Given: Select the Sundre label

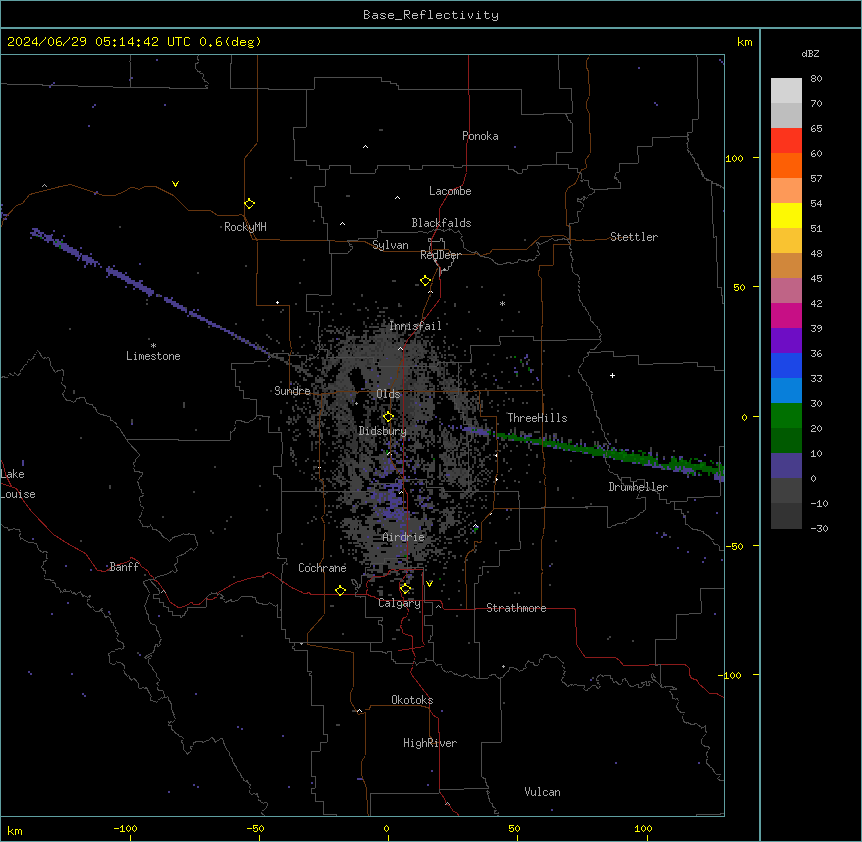Looking at the screenshot, I should tap(292, 391).
